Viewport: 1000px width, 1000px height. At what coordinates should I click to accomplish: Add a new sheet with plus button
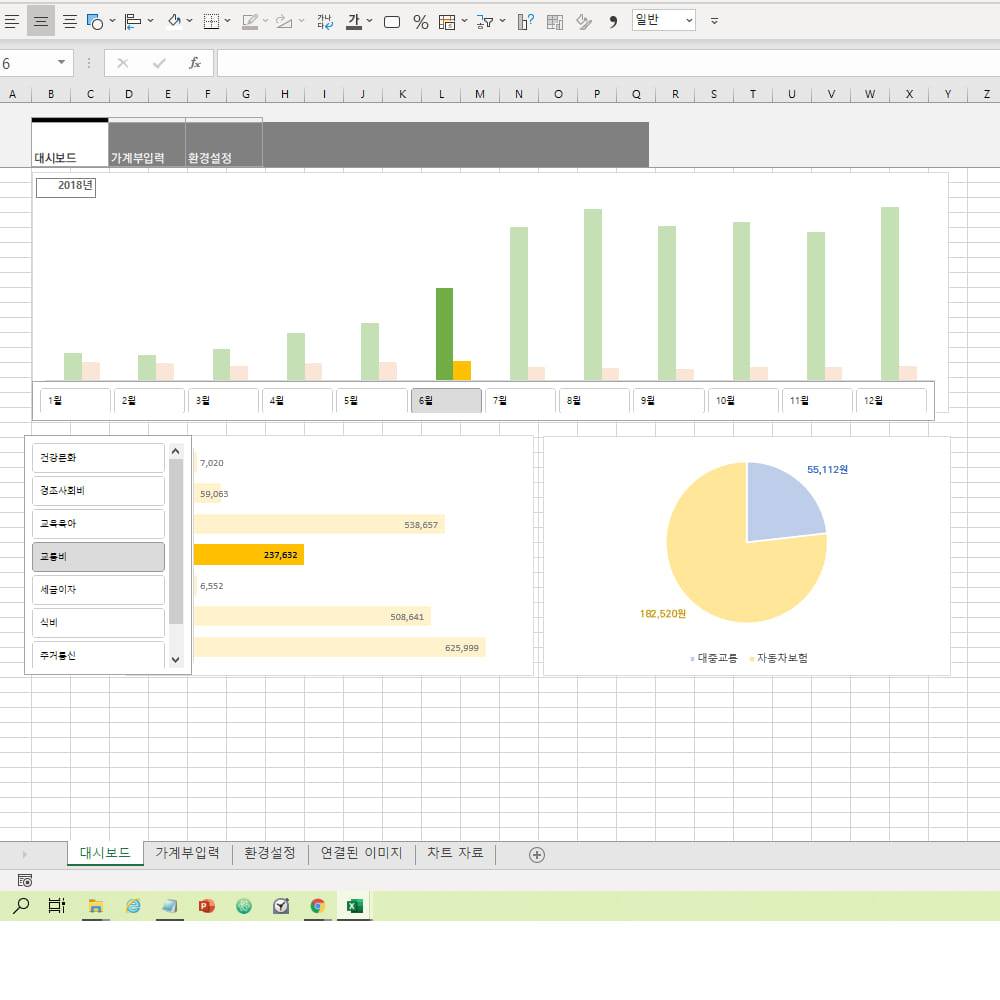(537, 855)
